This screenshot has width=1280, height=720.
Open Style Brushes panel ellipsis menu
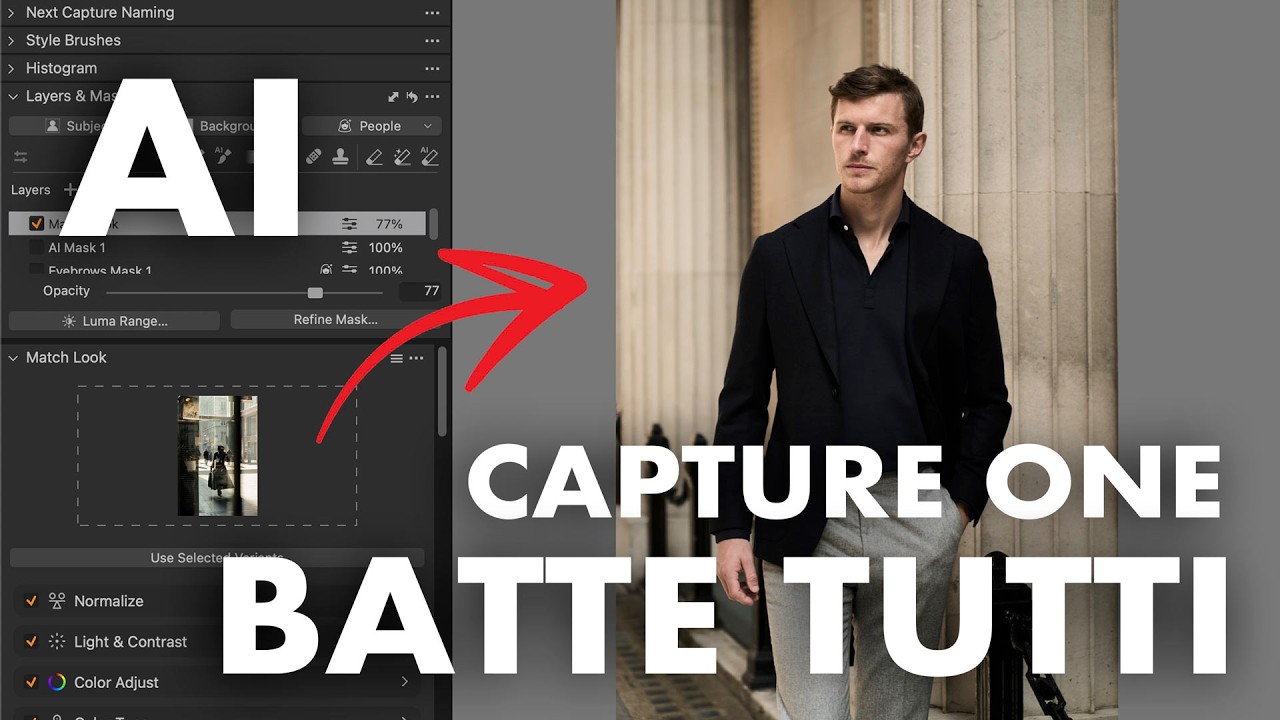point(432,41)
